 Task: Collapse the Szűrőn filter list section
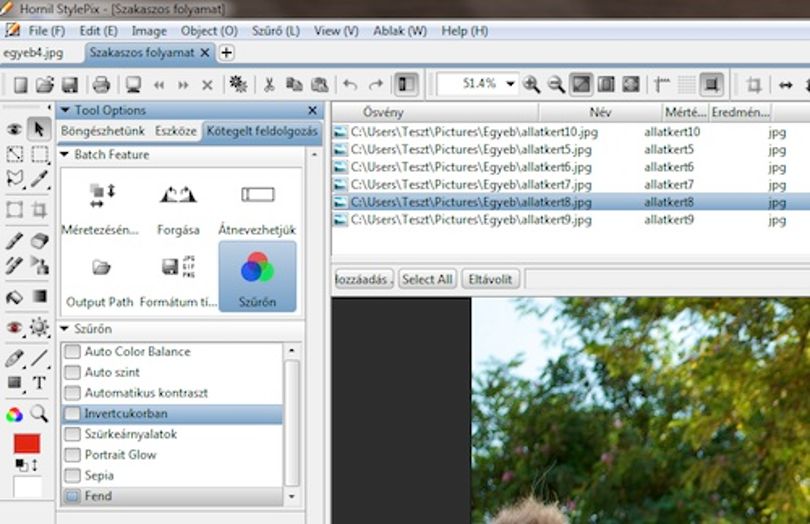(x=65, y=329)
